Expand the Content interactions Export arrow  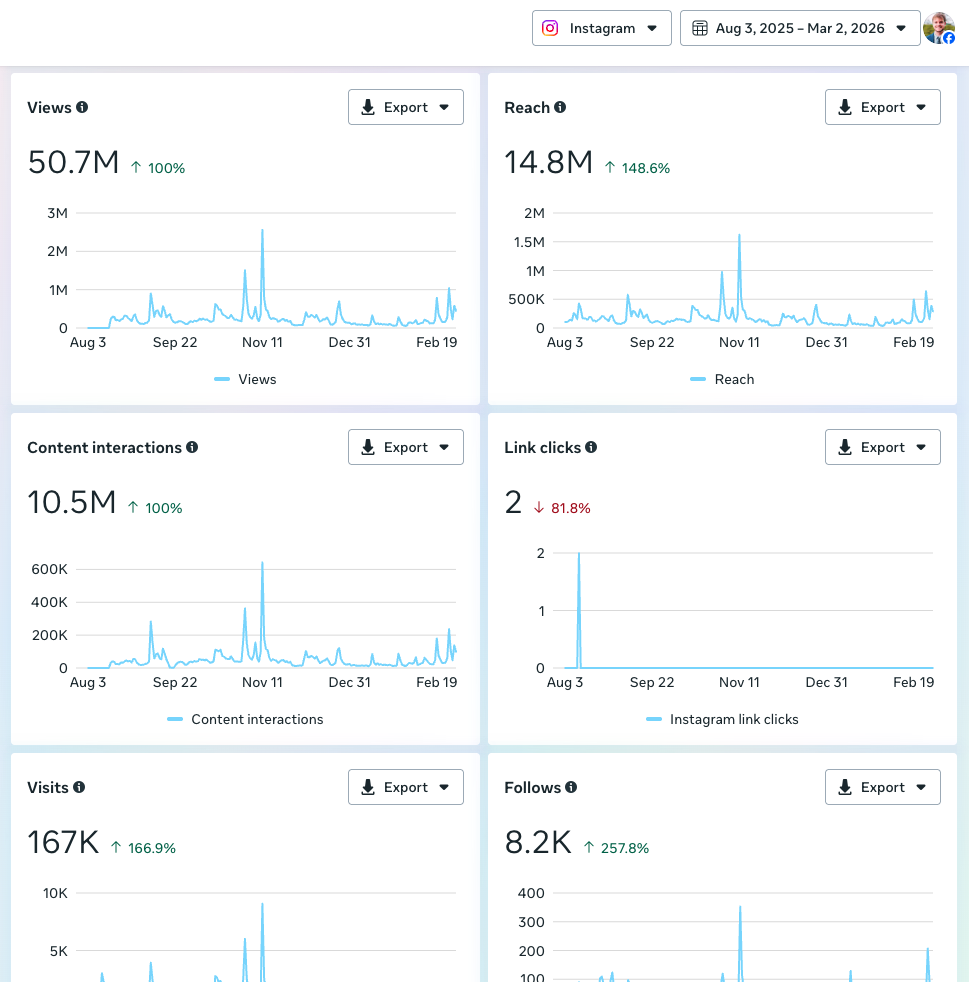click(444, 447)
